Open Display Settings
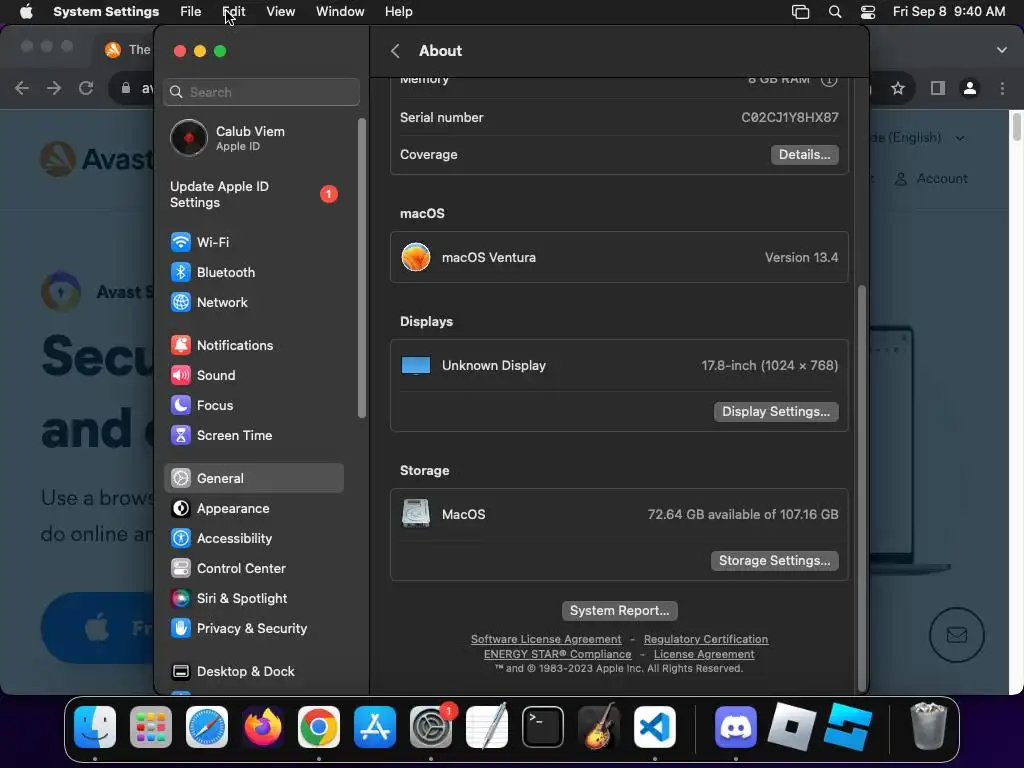This screenshot has height=768, width=1024. point(776,411)
